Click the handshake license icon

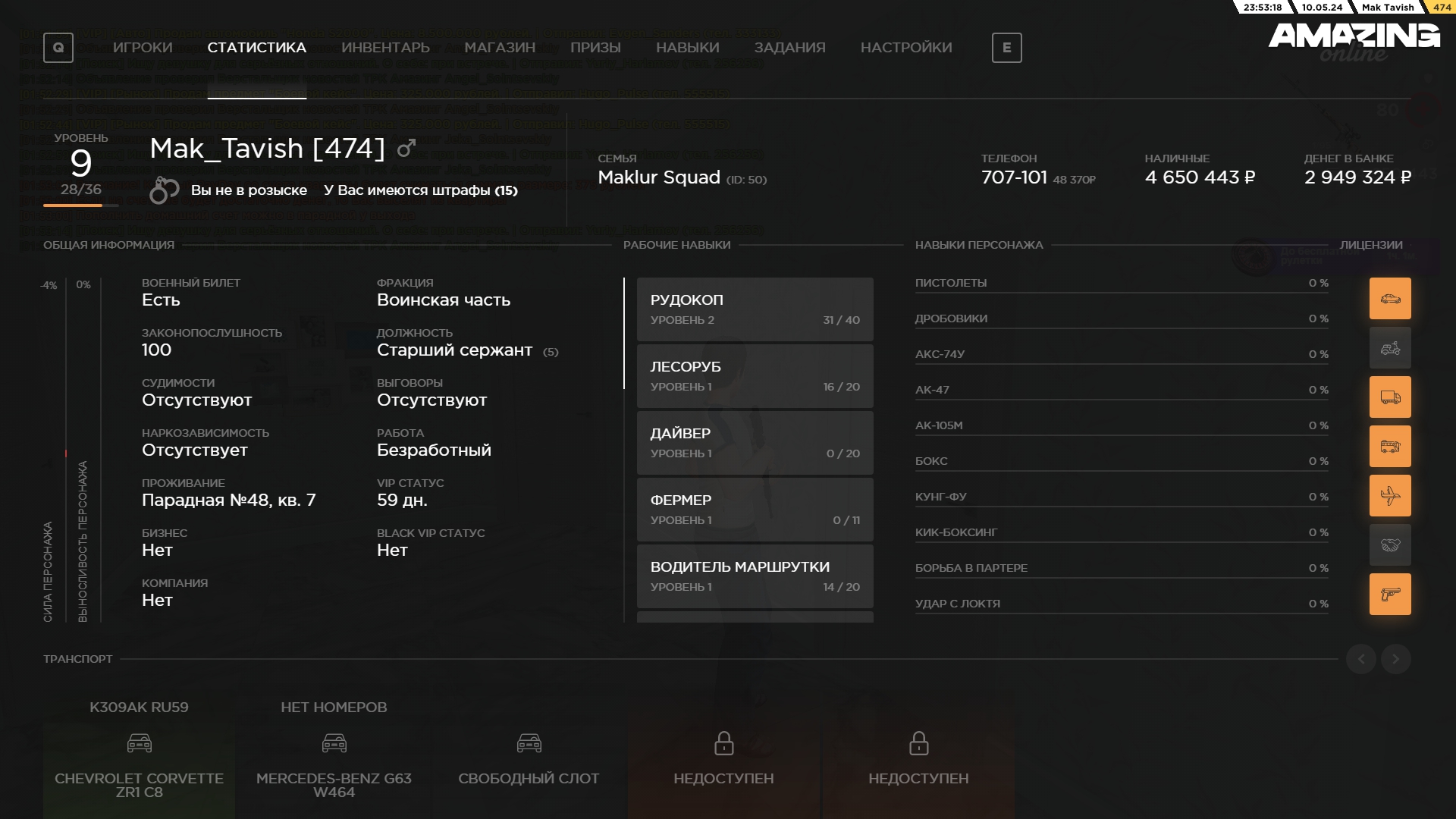tap(1389, 544)
